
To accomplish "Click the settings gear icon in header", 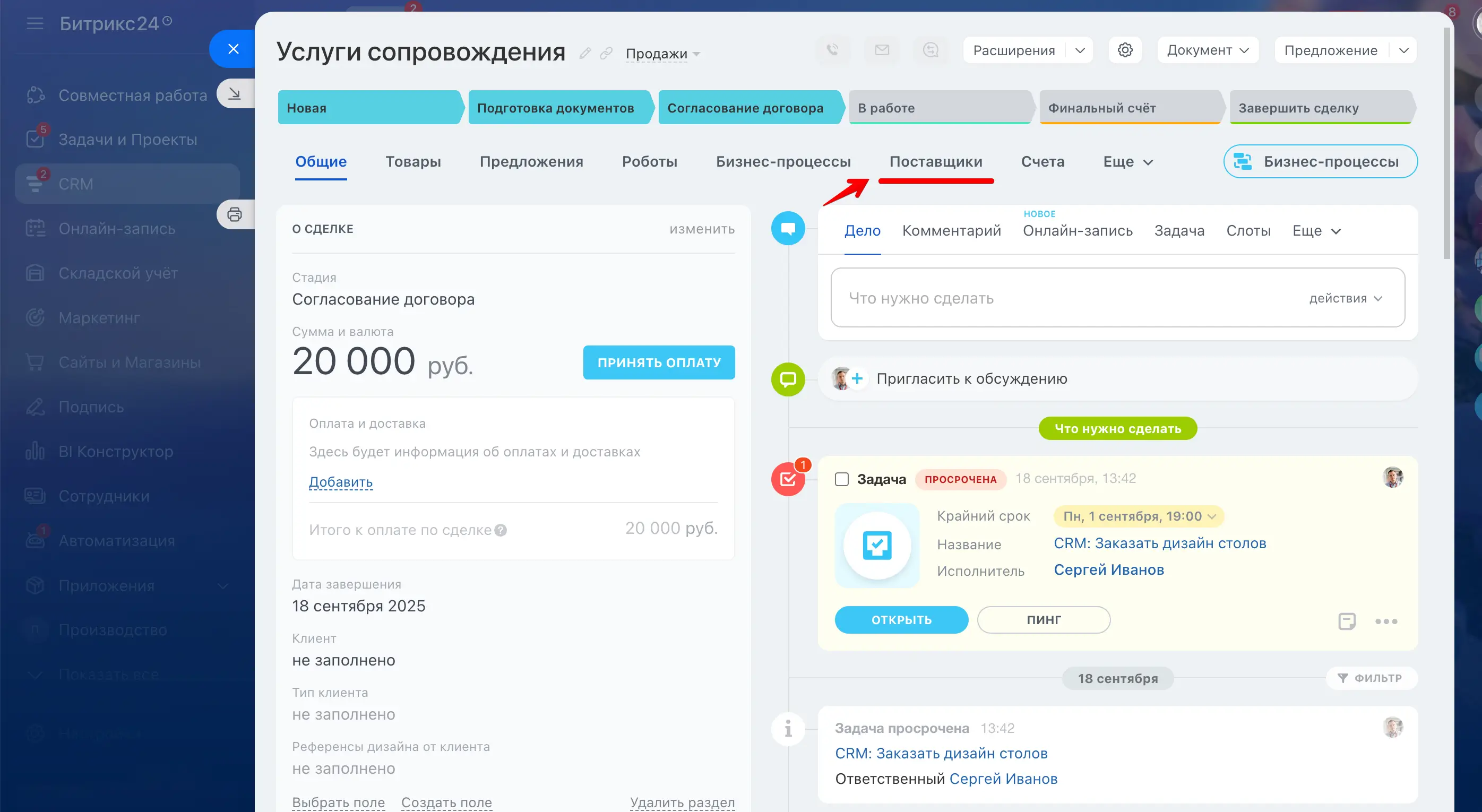I will coord(1125,50).
